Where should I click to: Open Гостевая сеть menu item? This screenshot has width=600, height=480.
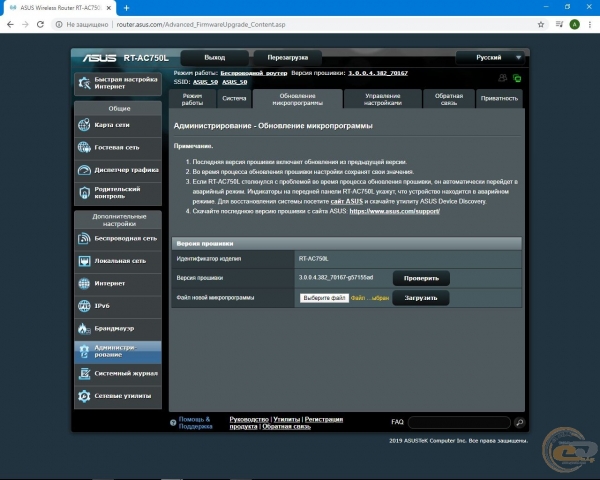[x=118, y=147]
